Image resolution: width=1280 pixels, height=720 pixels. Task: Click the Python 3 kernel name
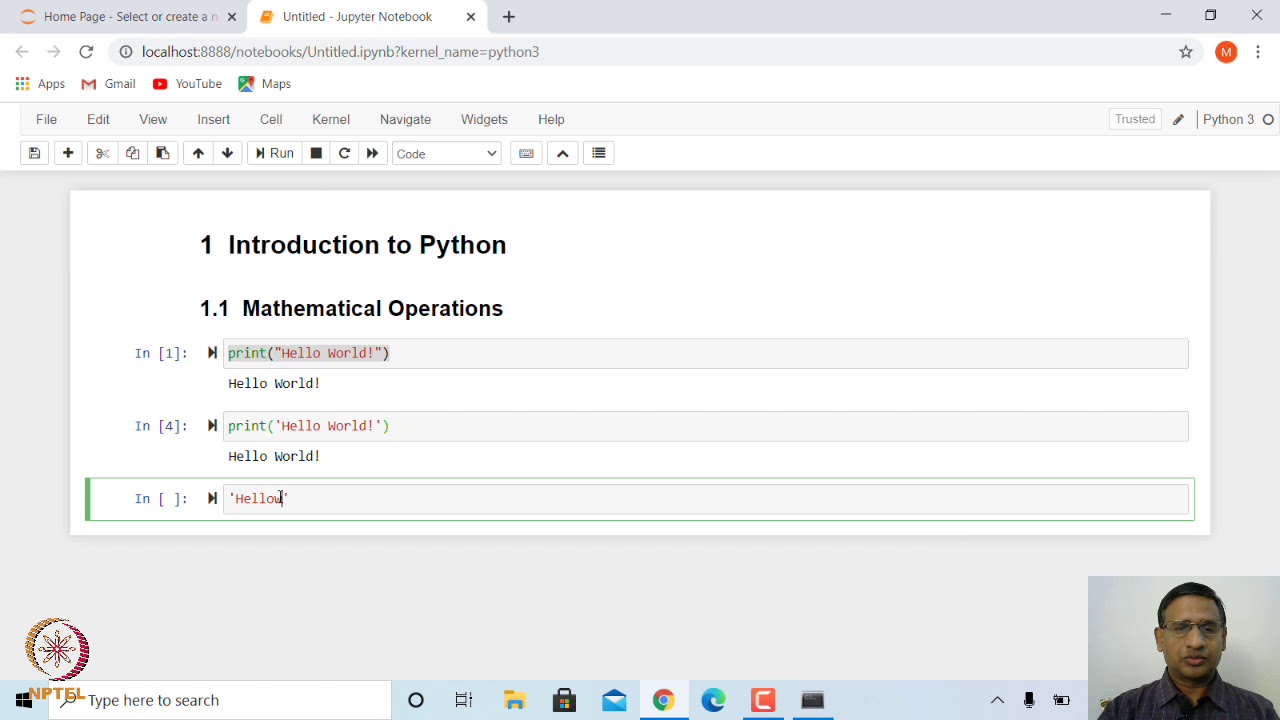[x=1228, y=119]
